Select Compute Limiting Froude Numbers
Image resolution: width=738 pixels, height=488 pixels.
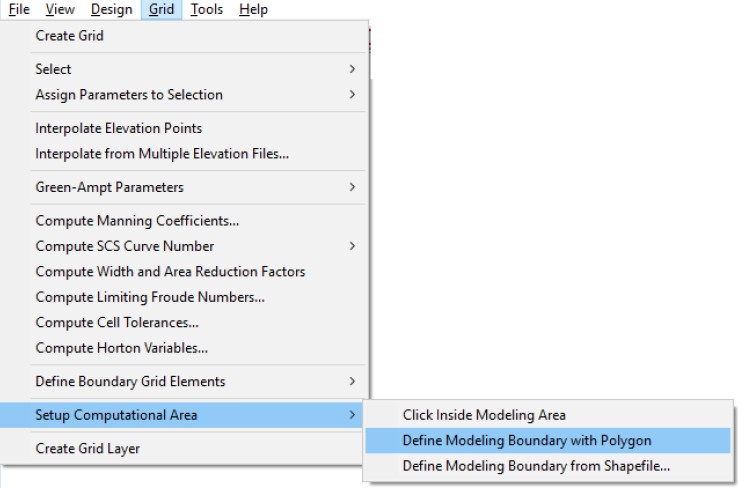tap(150, 297)
